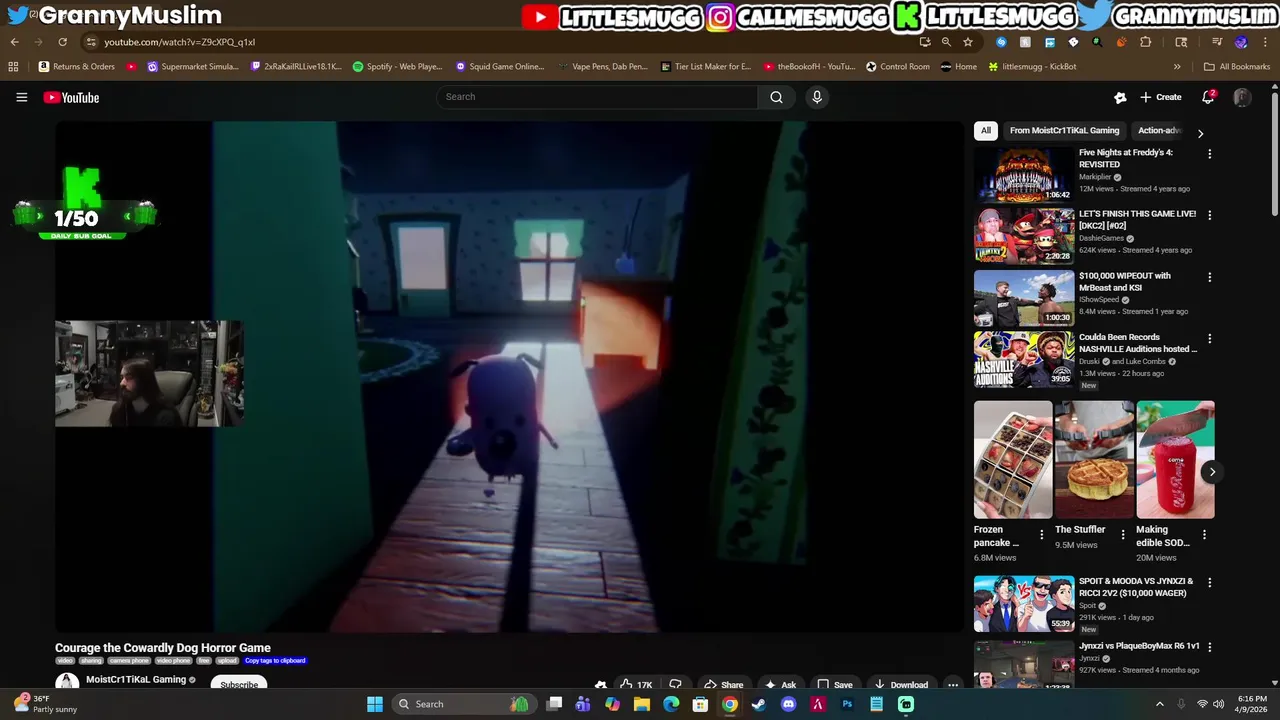Screen dimensions: 1280x720
Task: Open more video actions three-dot menu
Action: [953, 685]
